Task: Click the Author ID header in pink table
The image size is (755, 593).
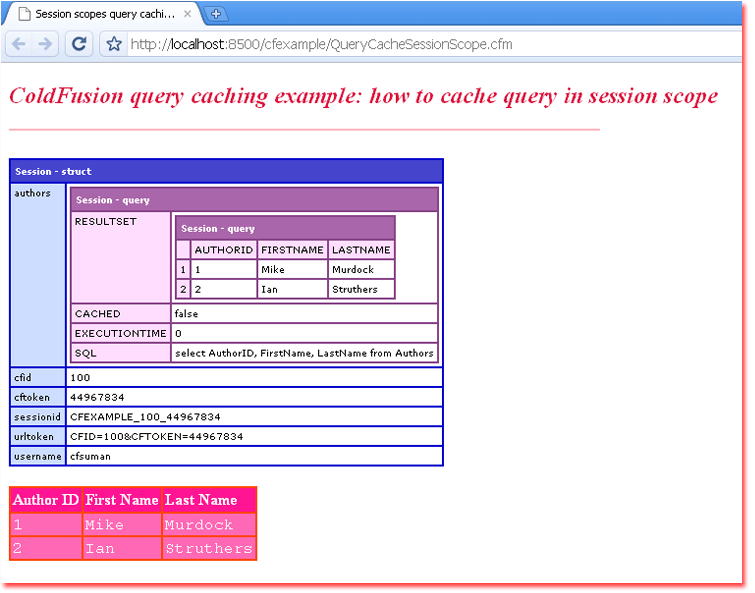Action: pyautogui.click(x=46, y=500)
